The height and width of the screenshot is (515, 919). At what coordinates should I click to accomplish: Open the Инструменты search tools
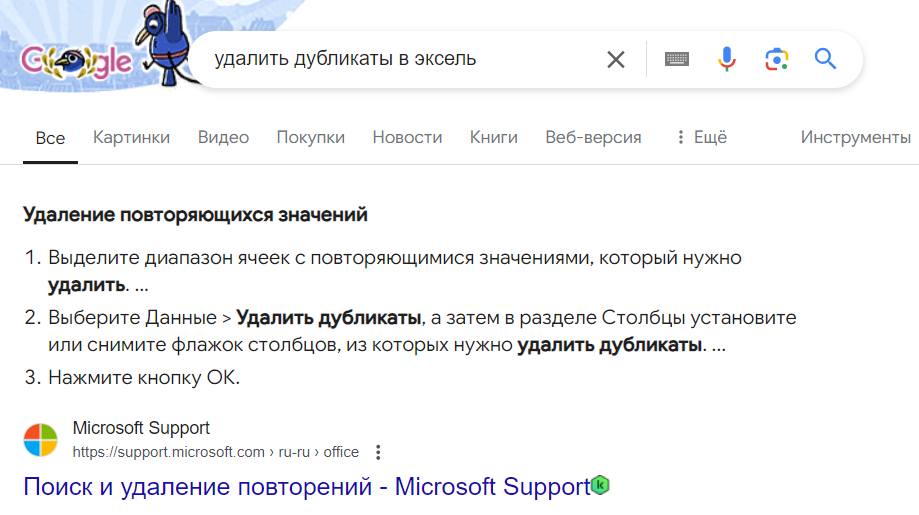[855, 138]
